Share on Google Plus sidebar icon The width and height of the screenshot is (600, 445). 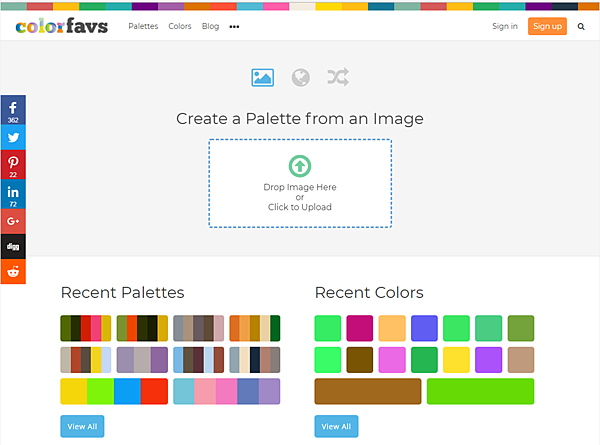pos(13,221)
